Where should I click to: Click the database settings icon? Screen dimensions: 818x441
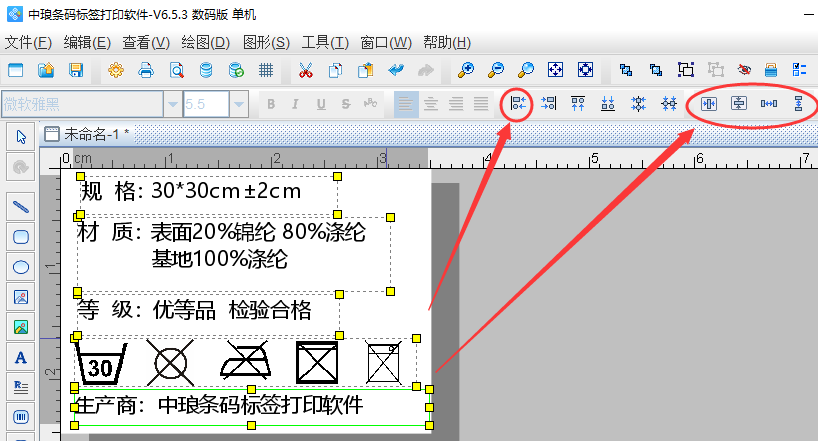(206, 70)
